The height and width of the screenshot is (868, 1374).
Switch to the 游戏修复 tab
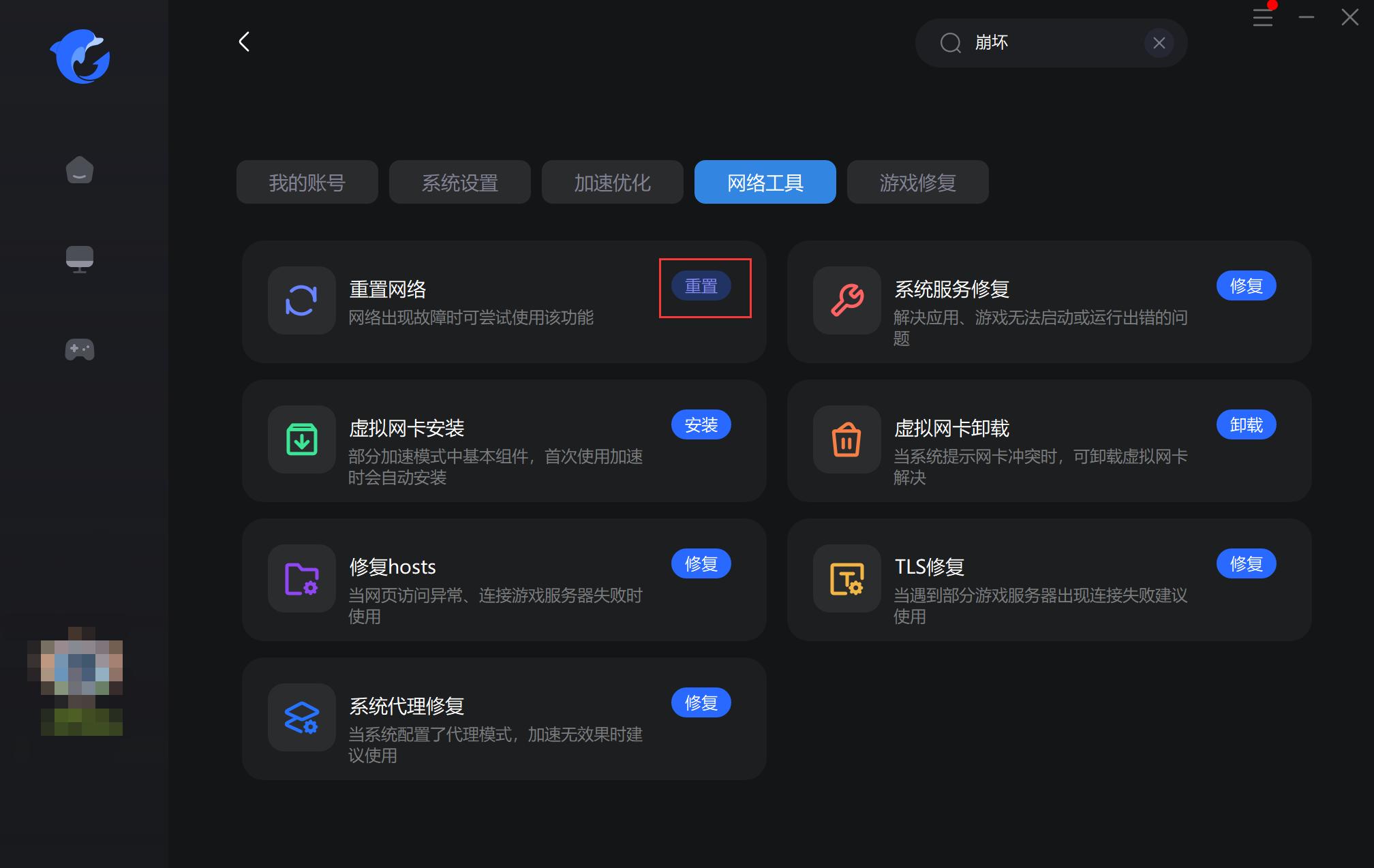click(x=917, y=182)
